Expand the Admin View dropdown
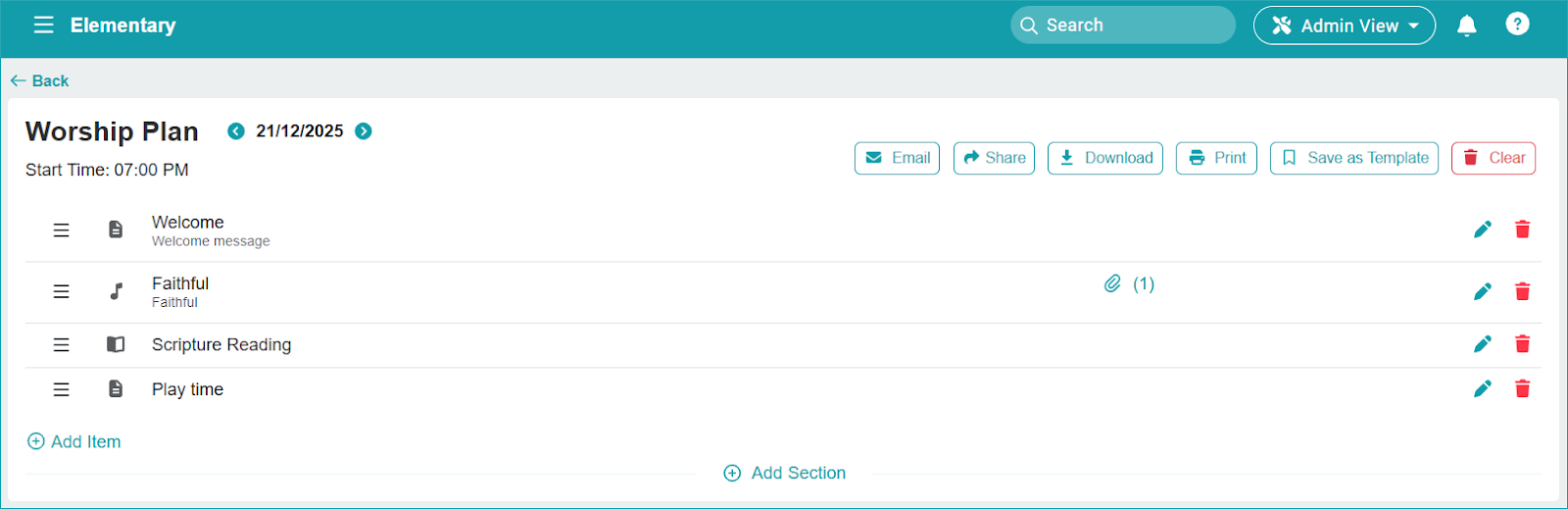Viewport: 1568px width, 509px height. pyautogui.click(x=1344, y=25)
